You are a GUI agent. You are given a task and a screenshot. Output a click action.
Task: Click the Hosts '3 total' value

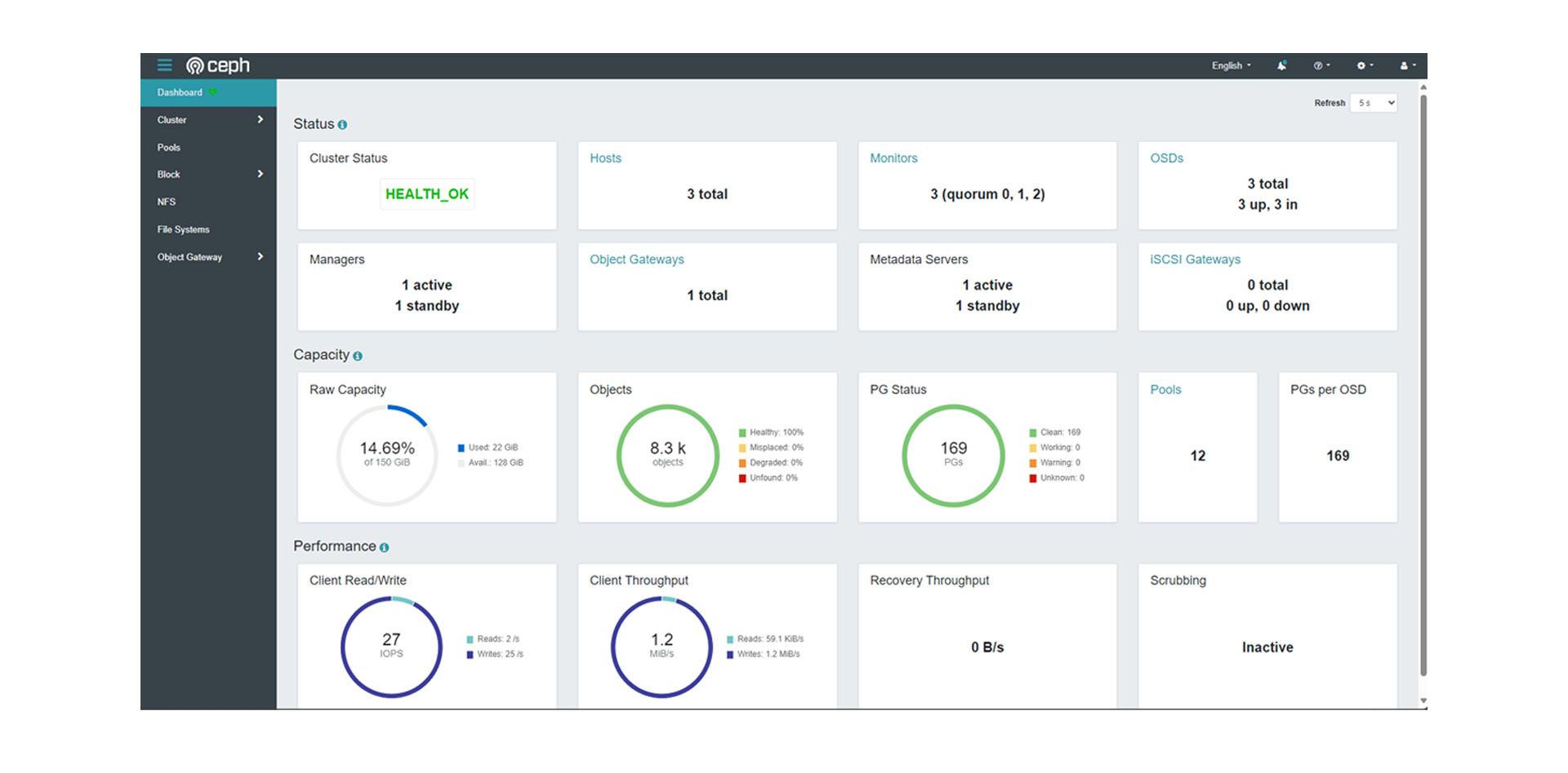coord(707,194)
